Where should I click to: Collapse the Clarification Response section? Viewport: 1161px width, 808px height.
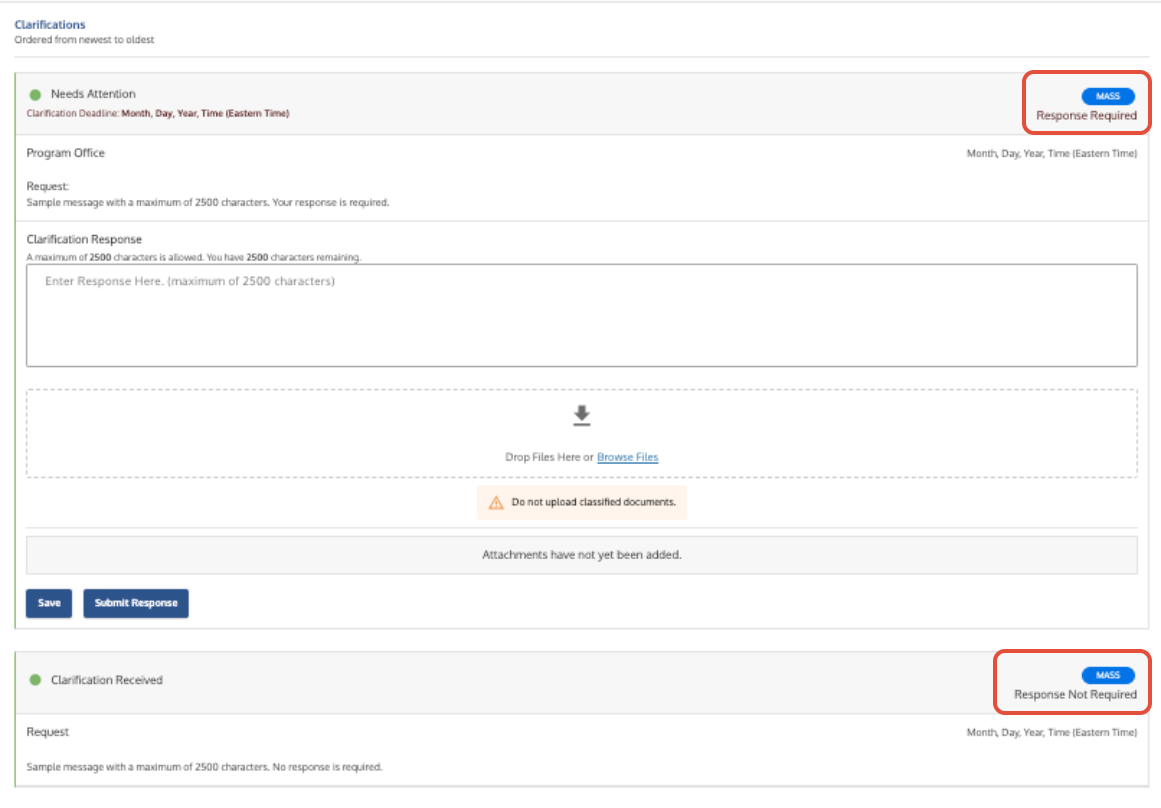(84, 239)
